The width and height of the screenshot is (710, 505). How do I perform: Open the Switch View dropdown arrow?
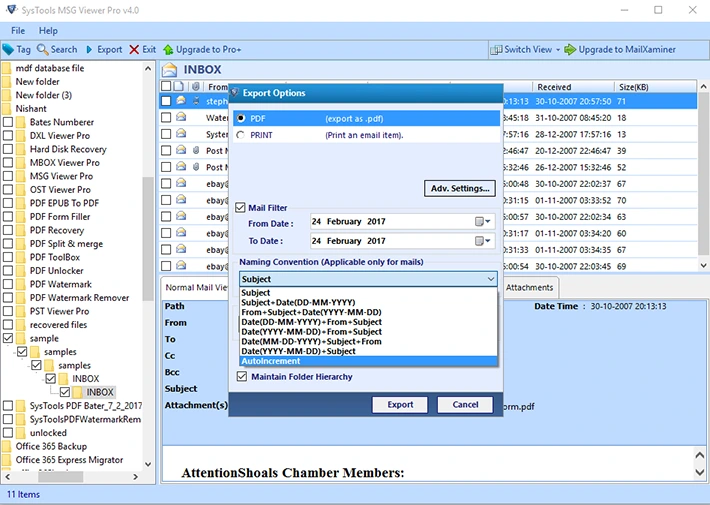558,50
